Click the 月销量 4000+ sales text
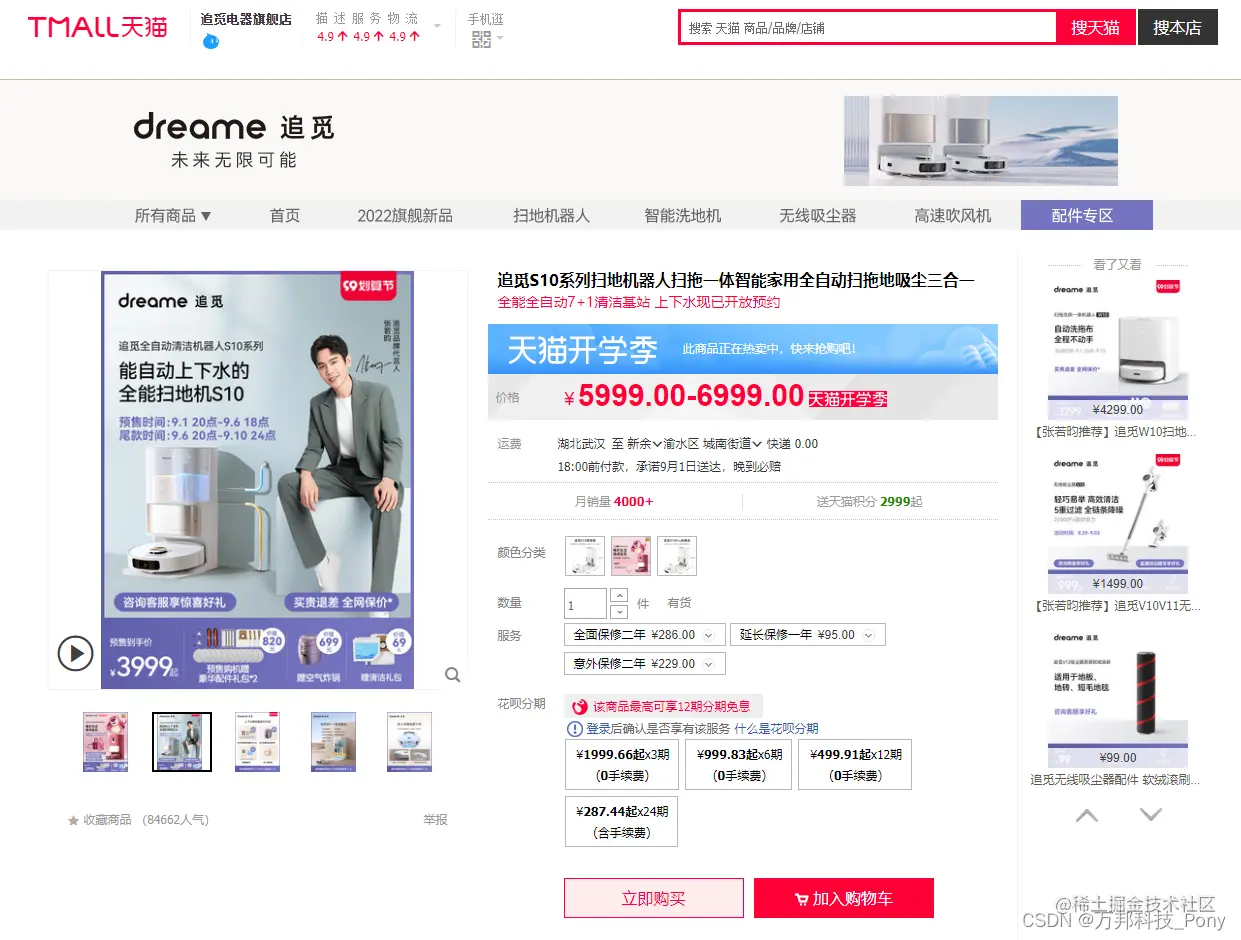The image size is (1241, 940). [x=613, y=502]
